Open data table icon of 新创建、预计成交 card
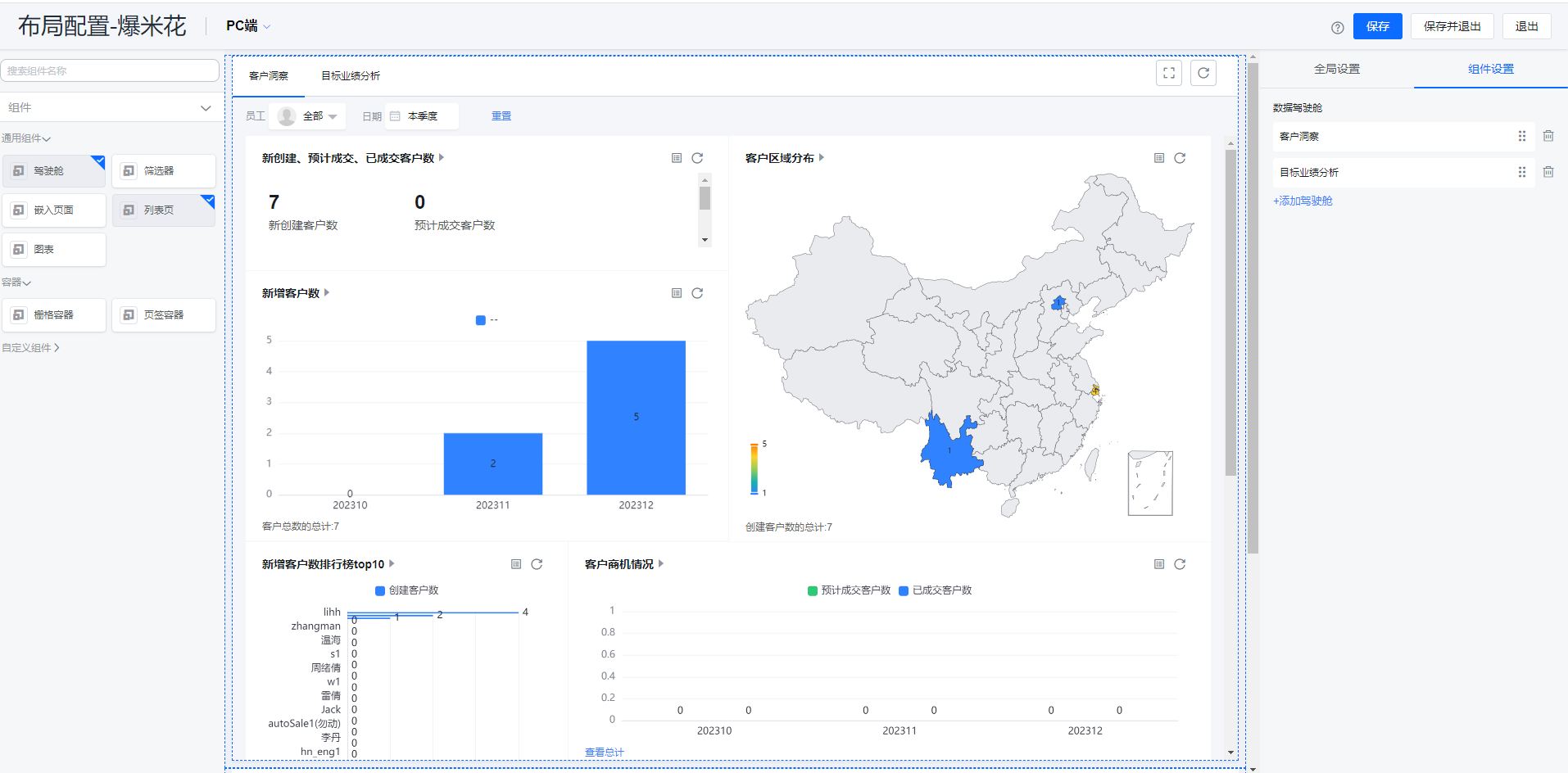Image resolution: width=1568 pixels, height=773 pixels. pyautogui.click(x=677, y=158)
